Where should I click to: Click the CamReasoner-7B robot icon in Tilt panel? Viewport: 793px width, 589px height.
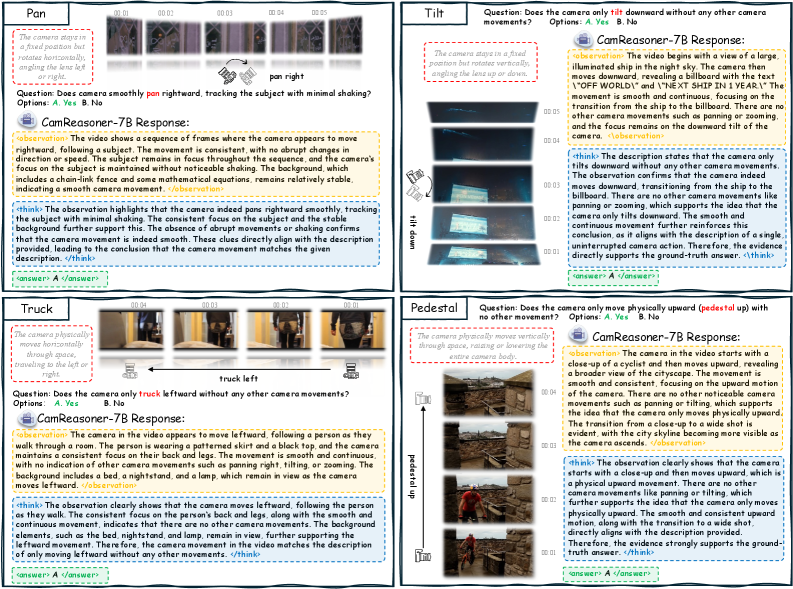coord(583,39)
